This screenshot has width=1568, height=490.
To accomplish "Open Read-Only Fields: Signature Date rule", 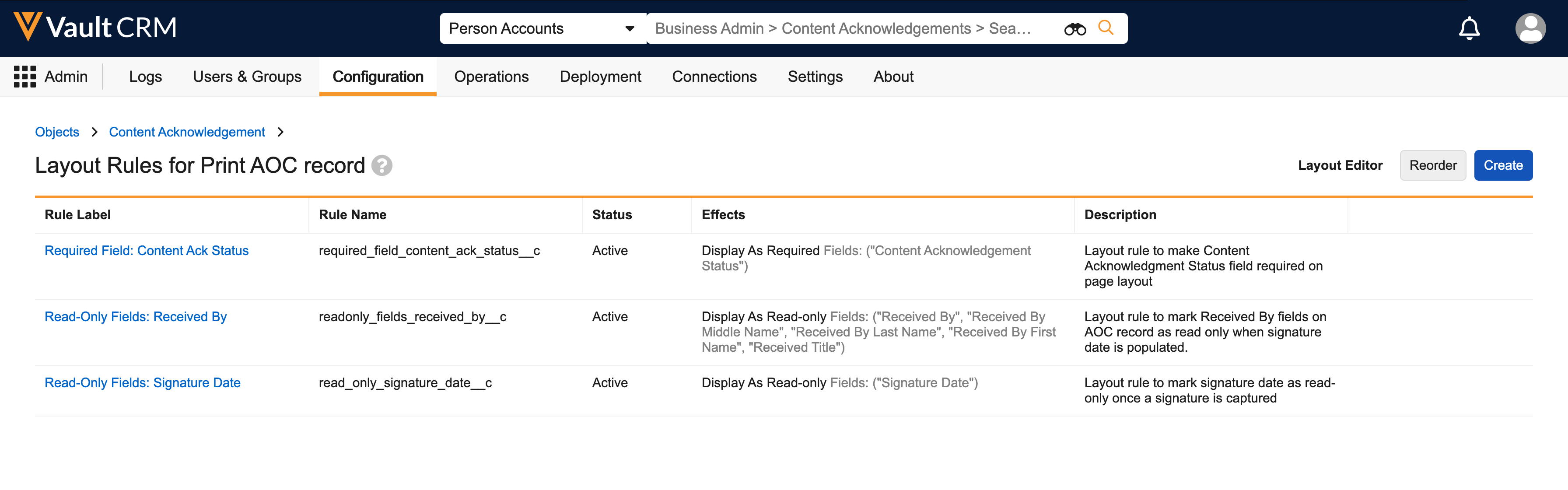I will tap(143, 383).
